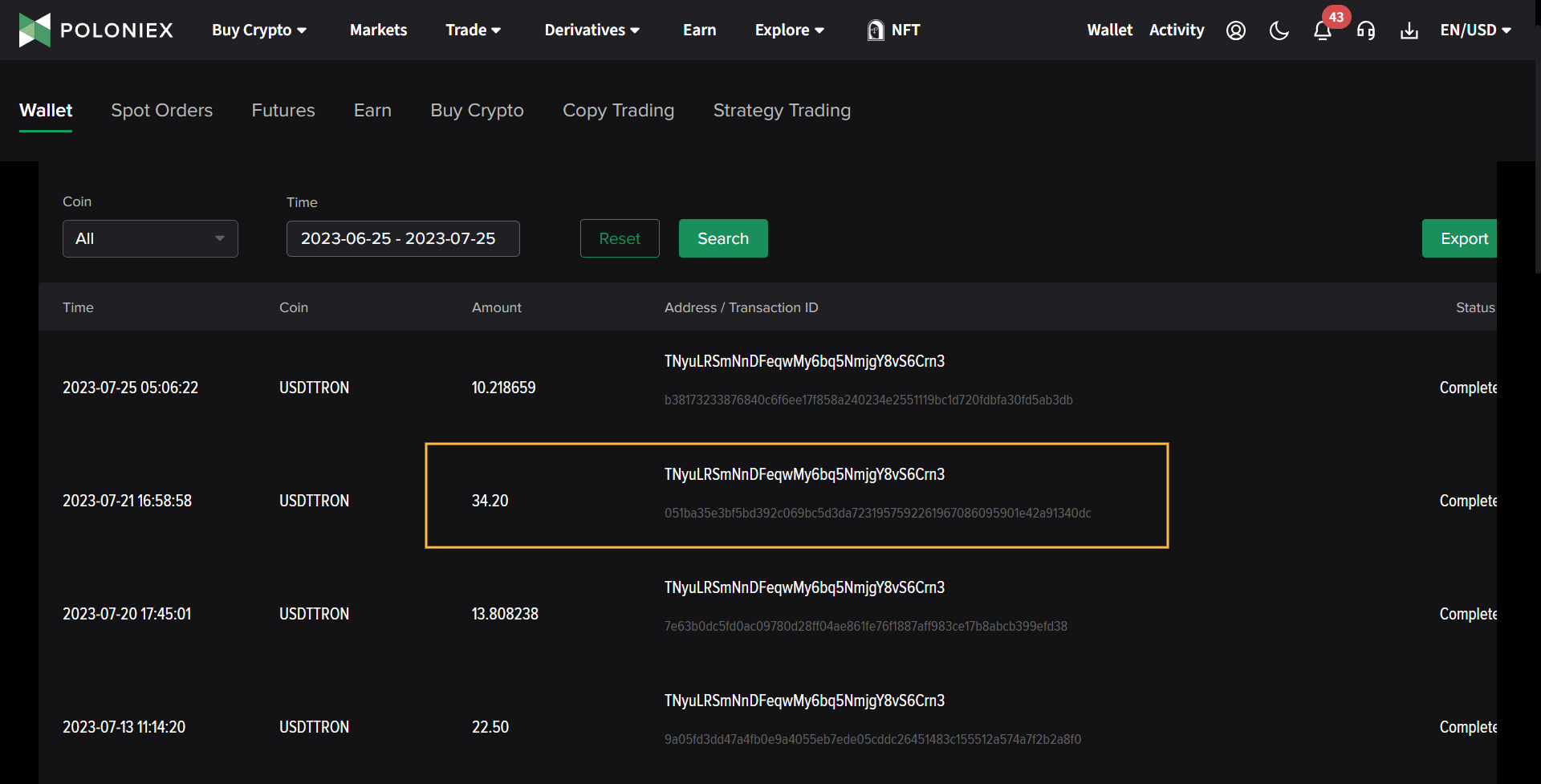Image resolution: width=1541 pixels, height=784 pixels.
Task: Switch to the Copy Trading tab
Action: pos(618,111)
